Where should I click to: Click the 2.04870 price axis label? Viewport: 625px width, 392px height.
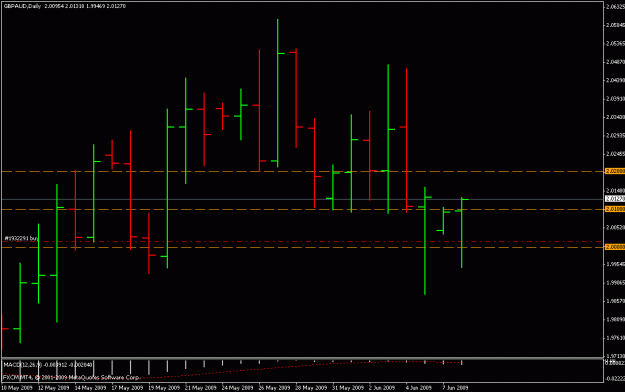point(615,62)
